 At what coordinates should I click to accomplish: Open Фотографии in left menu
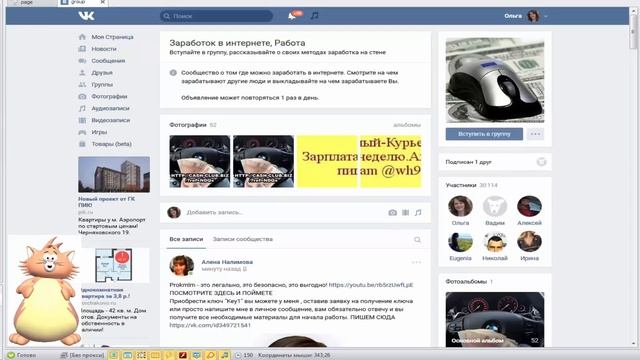109,96
